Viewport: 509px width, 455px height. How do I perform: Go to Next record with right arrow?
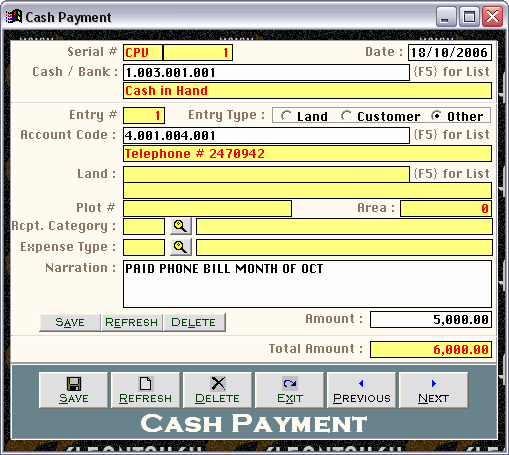433,390
